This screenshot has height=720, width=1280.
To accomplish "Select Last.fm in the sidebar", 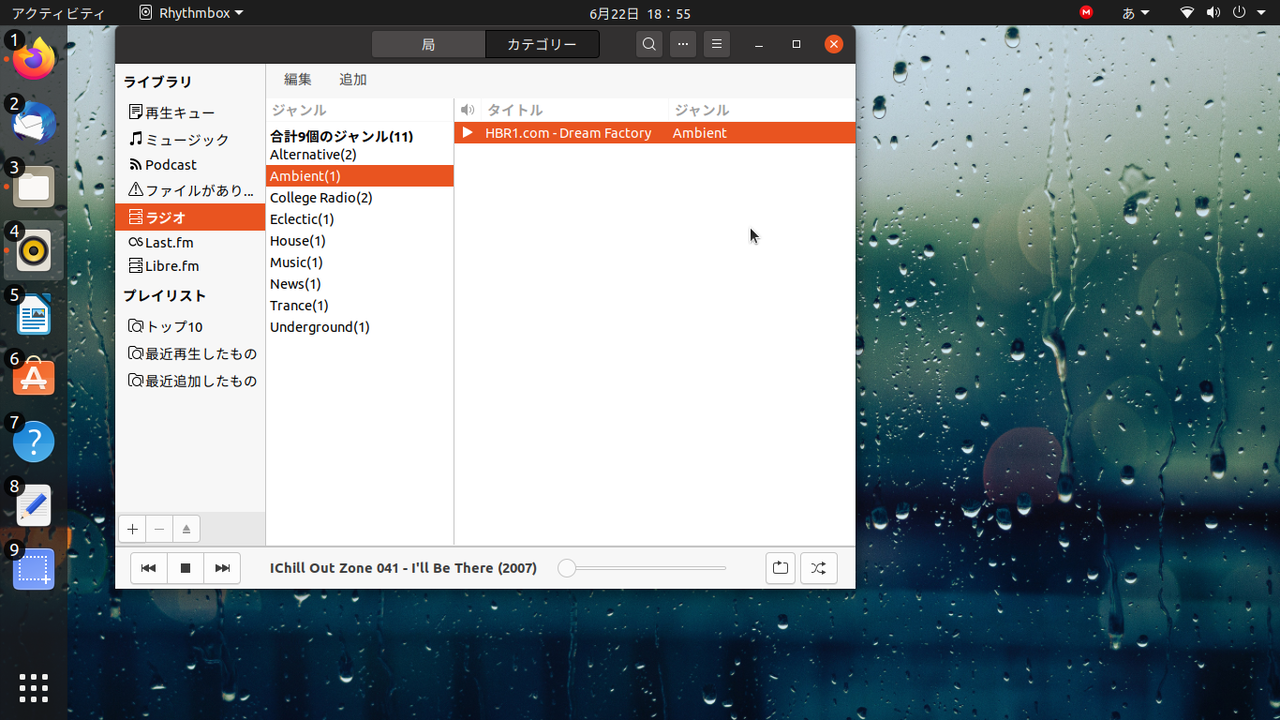I will (x=190, y=242).
